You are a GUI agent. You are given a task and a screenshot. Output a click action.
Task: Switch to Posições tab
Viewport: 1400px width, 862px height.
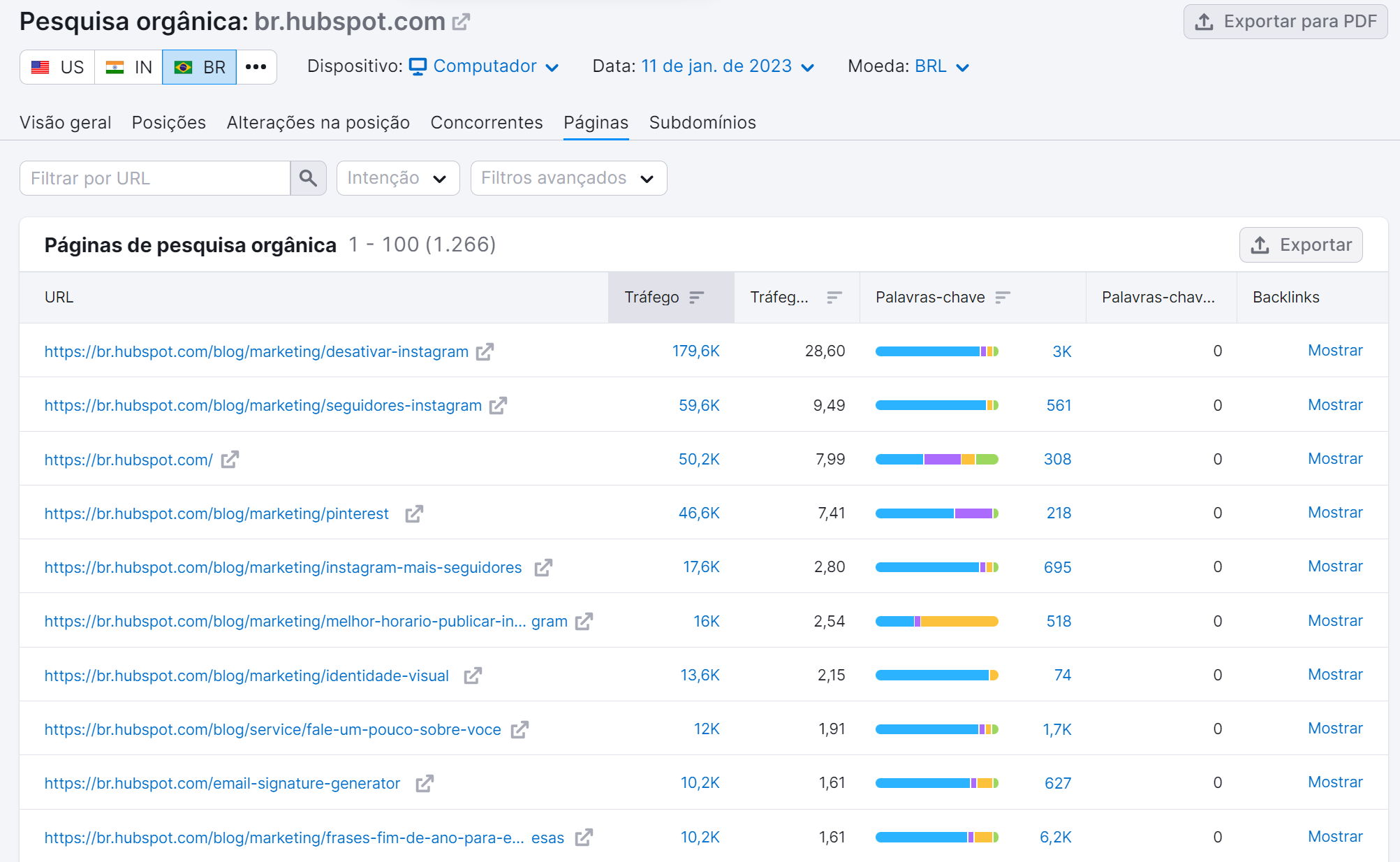point(169,122)
